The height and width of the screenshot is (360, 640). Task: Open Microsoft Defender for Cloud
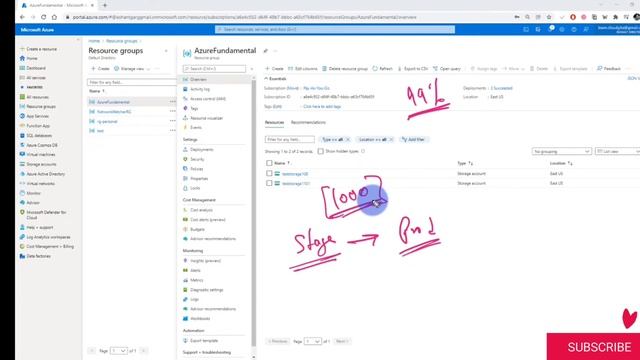(46, 215)
